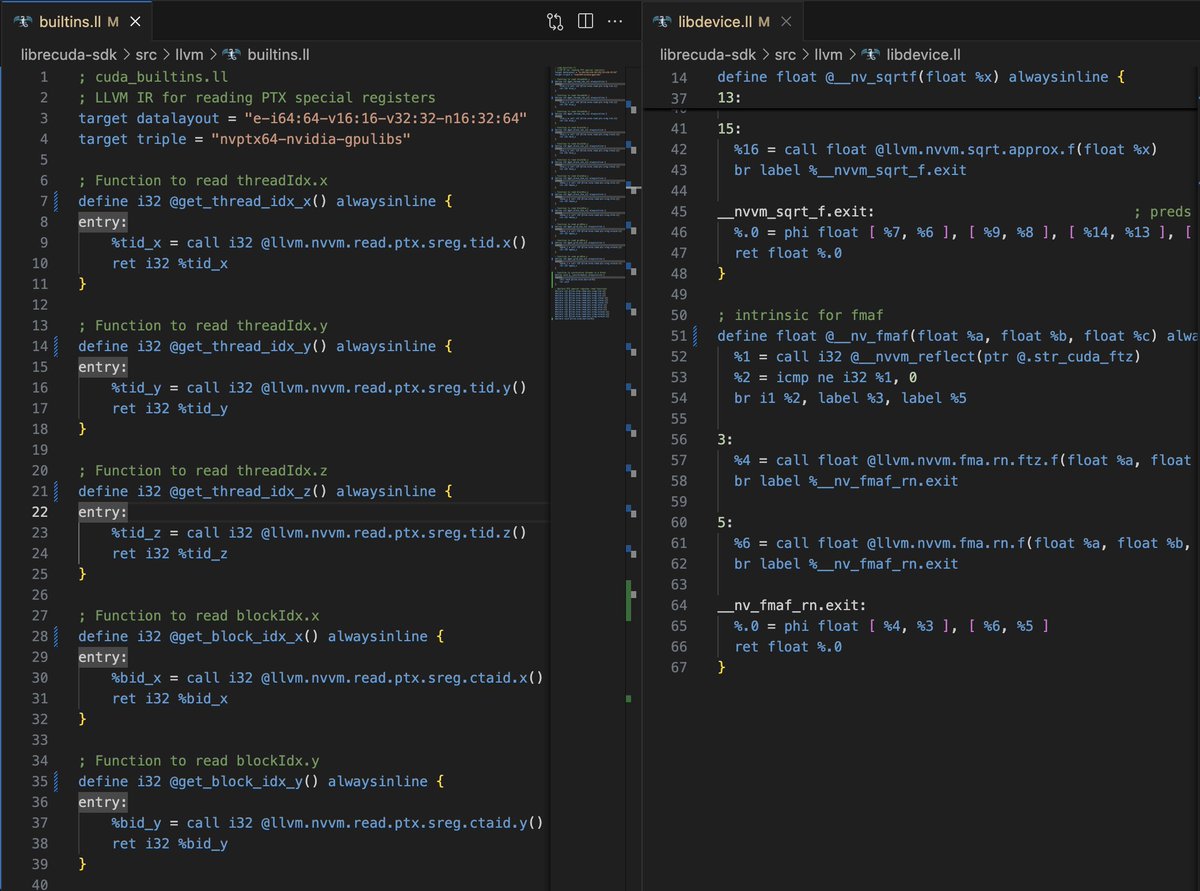1200x891 pixels.
Task: Open builtins.ll breadcrumb file name
Action: point(279,55)
